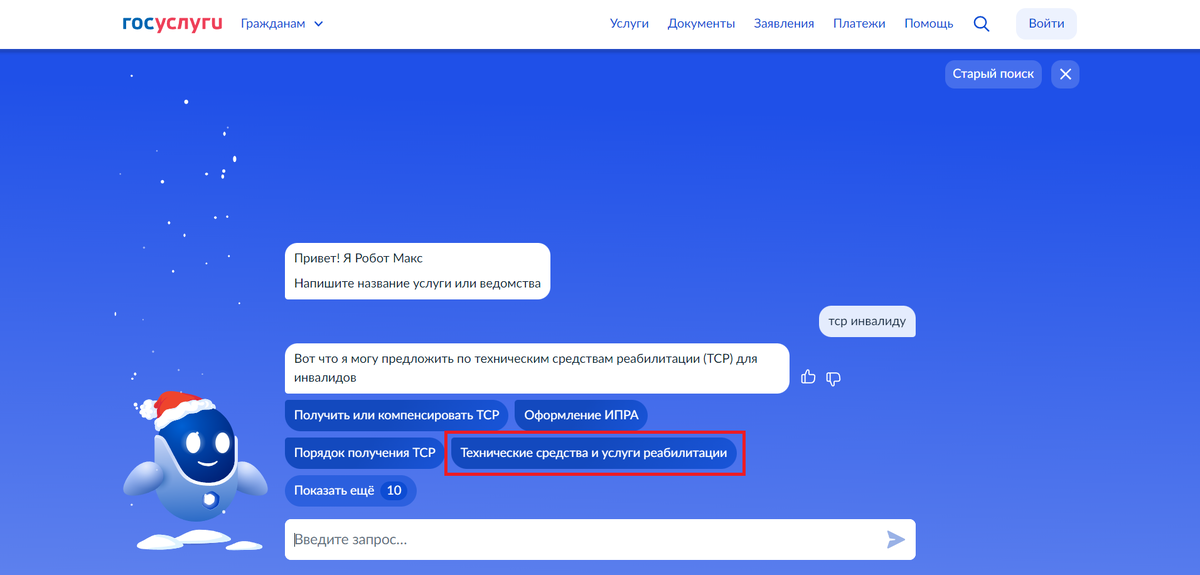
Task: Open the Услуги menu item
Action: click(629, 23)
